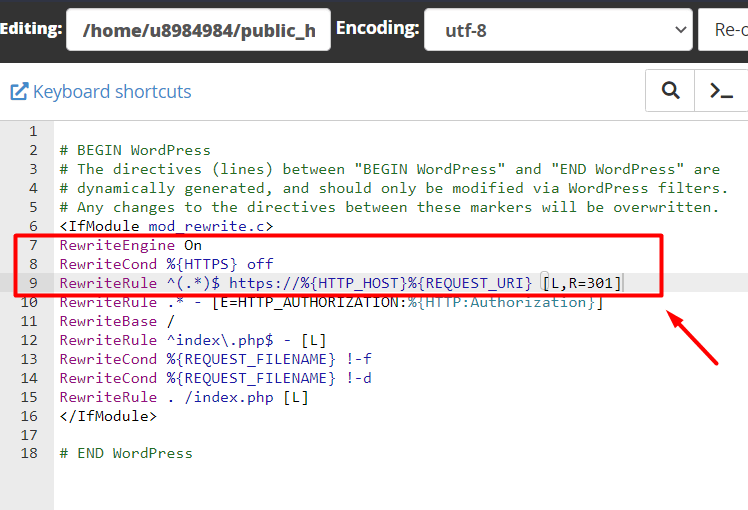The image size is (748, 510).
Task: Click the '<IfModule mod_rewrite.c>' line
Action: [x=166, y=226]
